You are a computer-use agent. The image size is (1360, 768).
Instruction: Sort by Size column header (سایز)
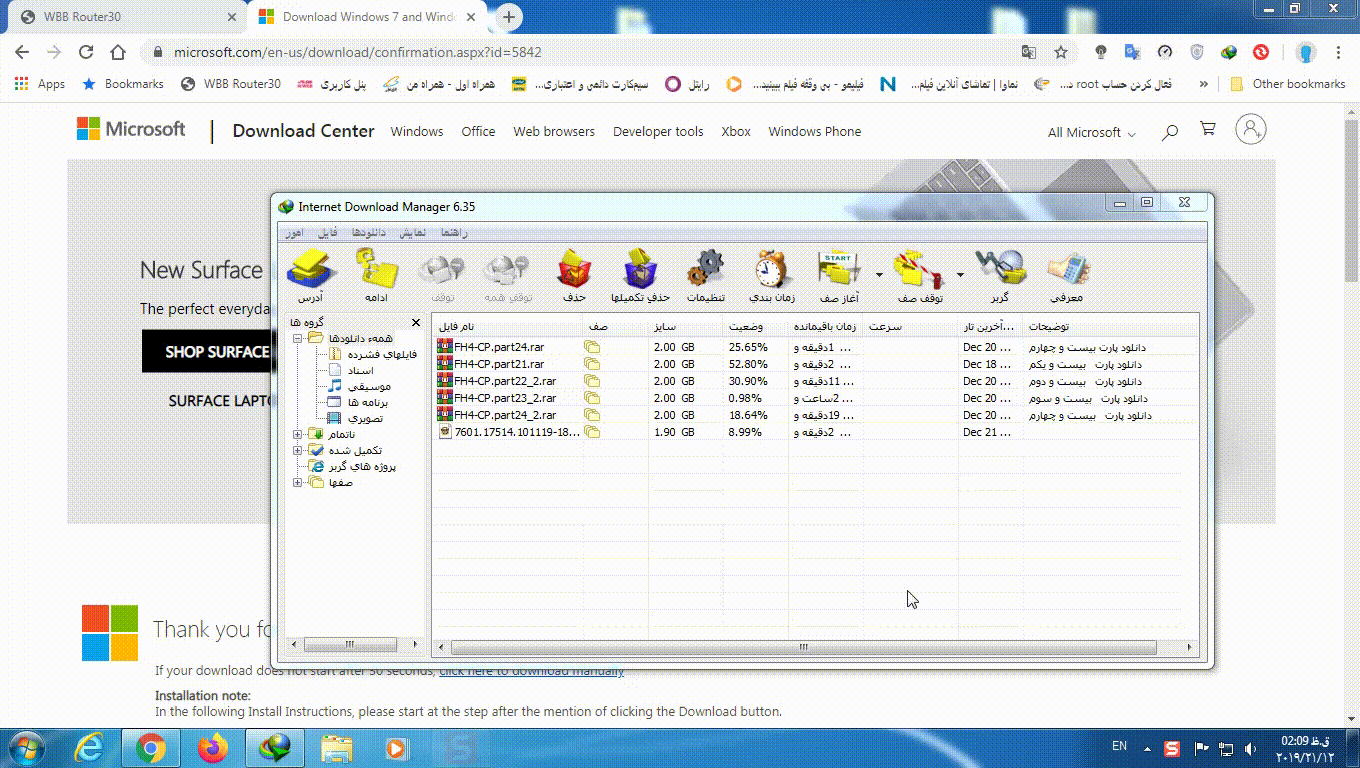point(685,326)
